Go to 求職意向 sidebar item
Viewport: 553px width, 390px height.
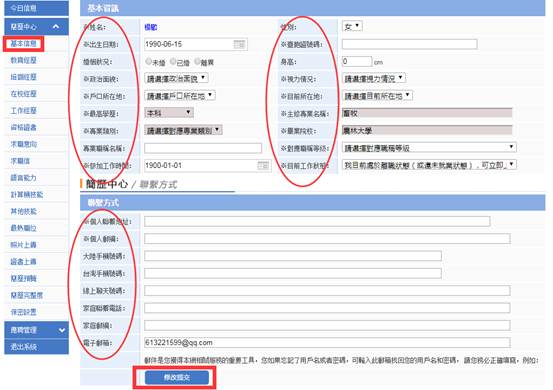(x=24, y=144)
